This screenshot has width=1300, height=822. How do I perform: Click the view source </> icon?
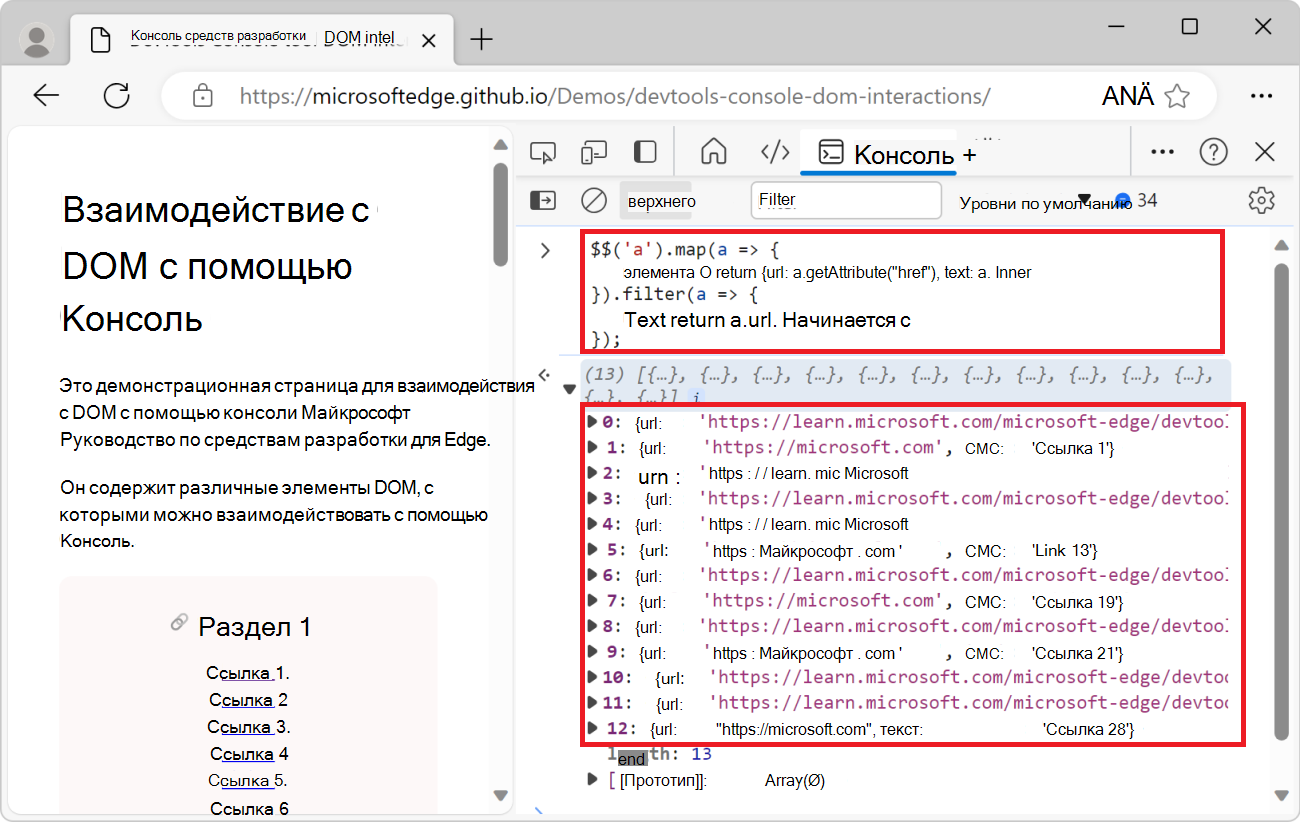coord(774,151)
